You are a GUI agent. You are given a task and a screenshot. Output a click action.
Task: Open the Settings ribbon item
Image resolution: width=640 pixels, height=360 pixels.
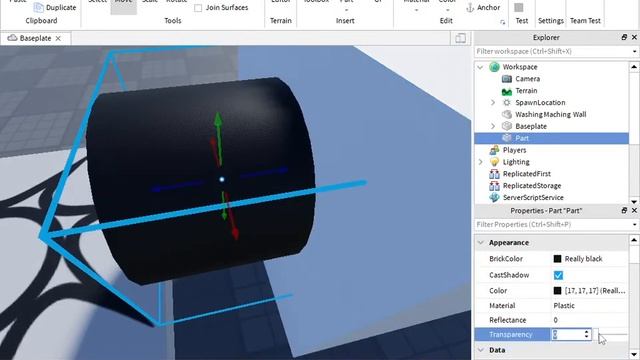[551, 20]
